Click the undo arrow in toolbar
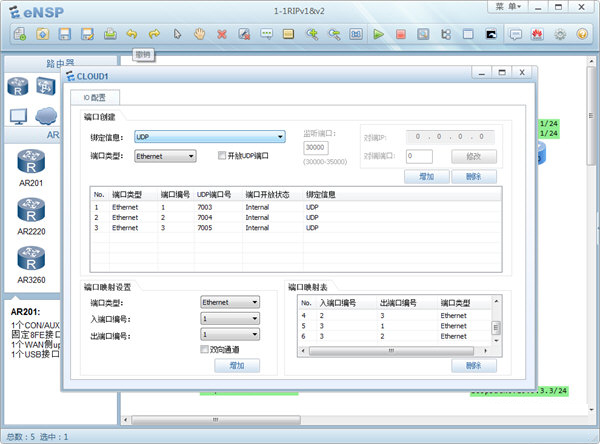Viewport: 600px width, 444px height. coord(132,34)
